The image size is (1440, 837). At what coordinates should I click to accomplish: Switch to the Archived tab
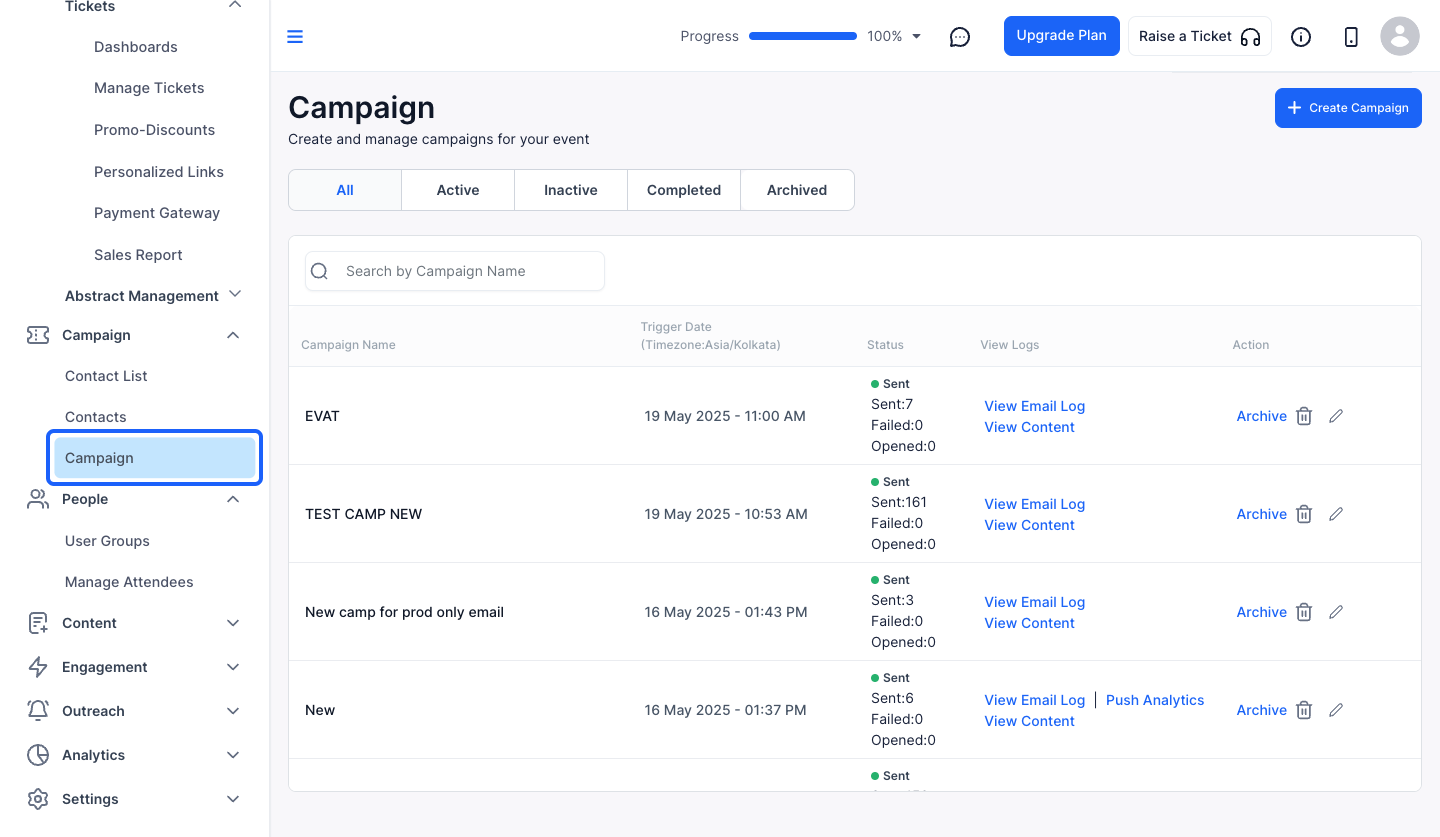coord(797,190)
